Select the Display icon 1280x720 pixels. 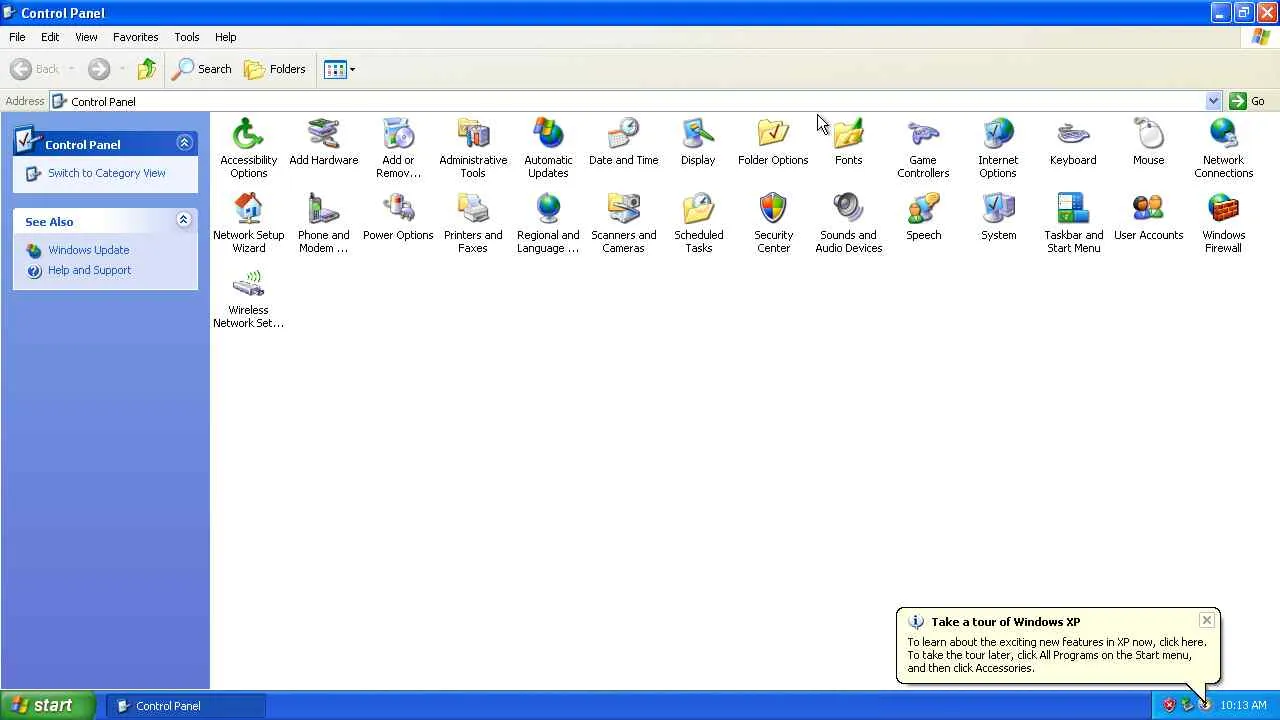pyautogui.click(x=698, y=141)
